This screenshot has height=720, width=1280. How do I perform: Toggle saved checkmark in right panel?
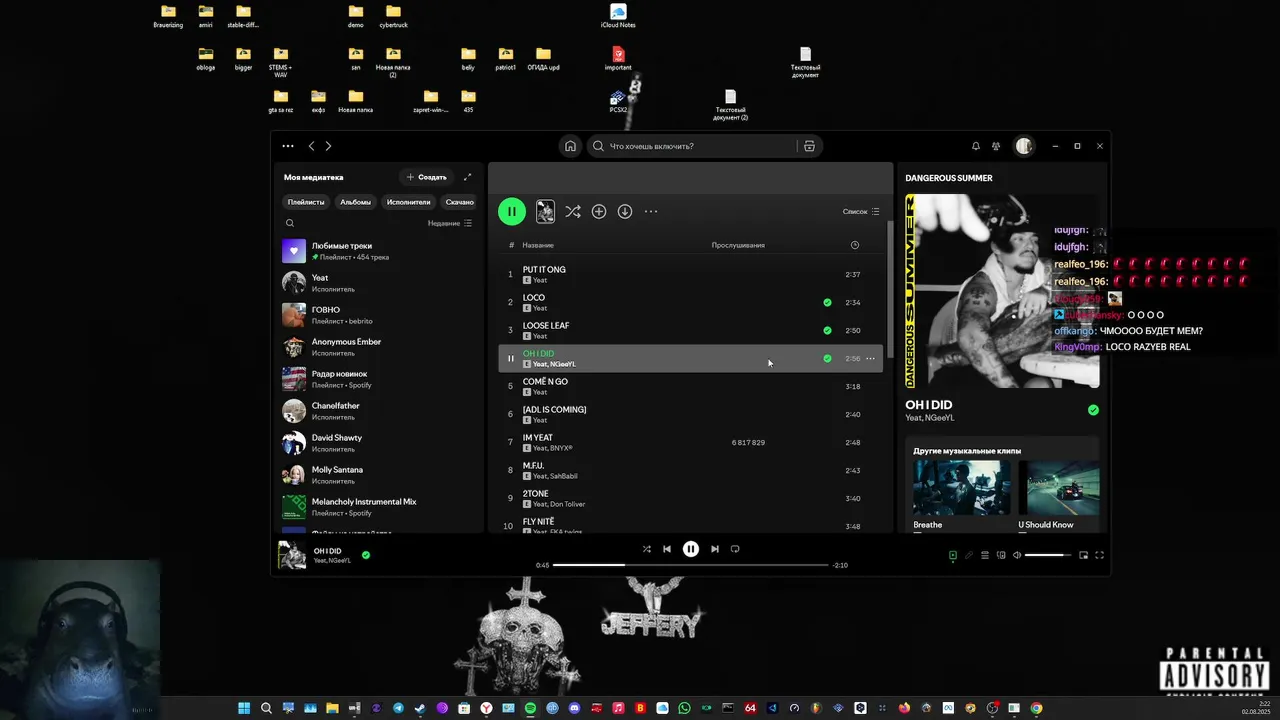click(x=1093, y=410)
